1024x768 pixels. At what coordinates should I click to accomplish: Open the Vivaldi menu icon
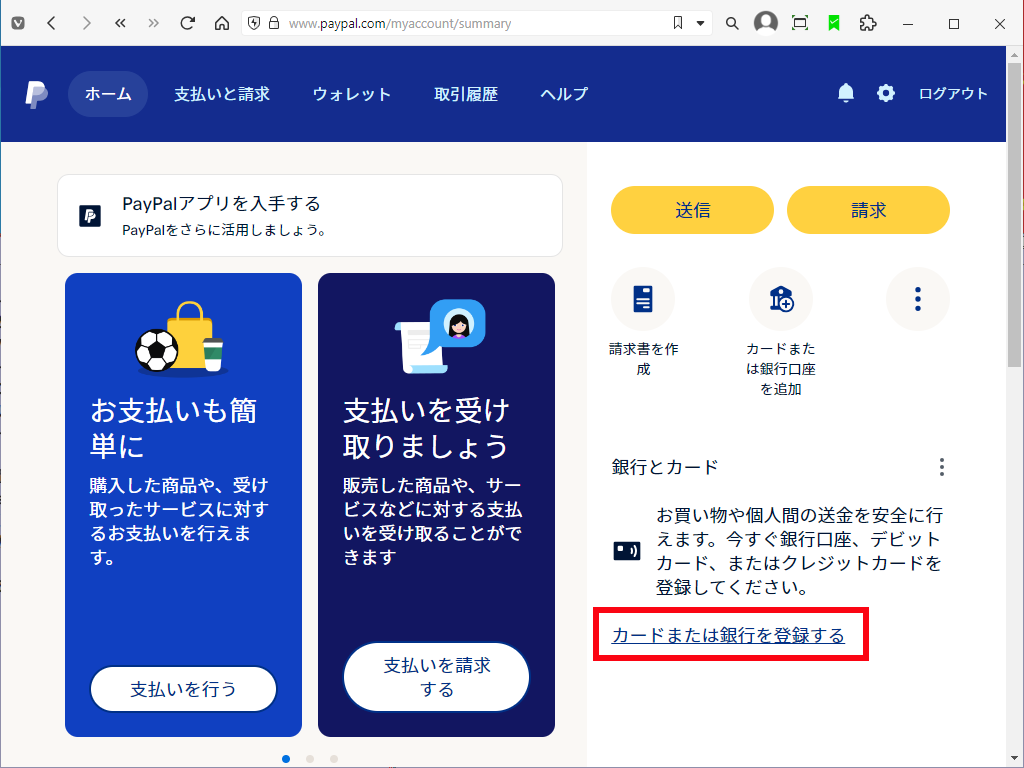coord(18,24)
